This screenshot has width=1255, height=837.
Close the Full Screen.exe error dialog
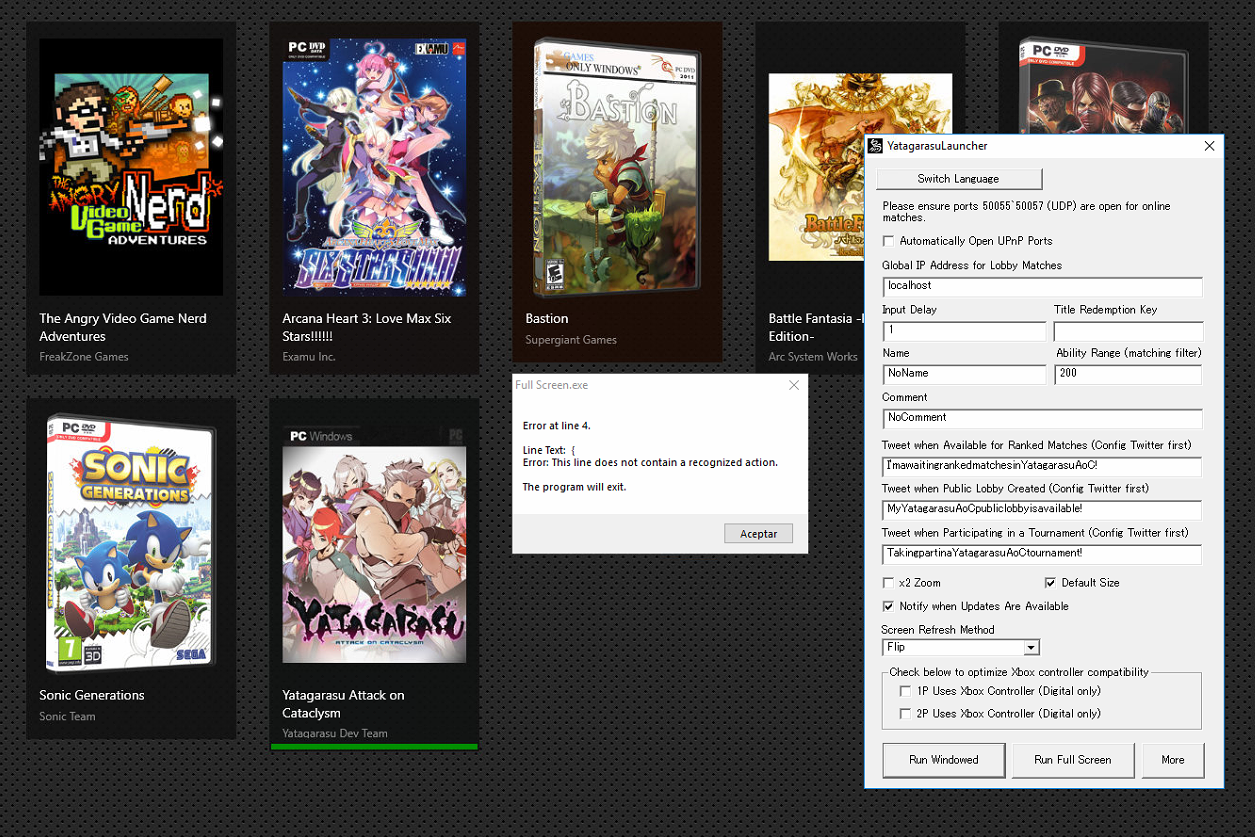[x=794, y=385]
